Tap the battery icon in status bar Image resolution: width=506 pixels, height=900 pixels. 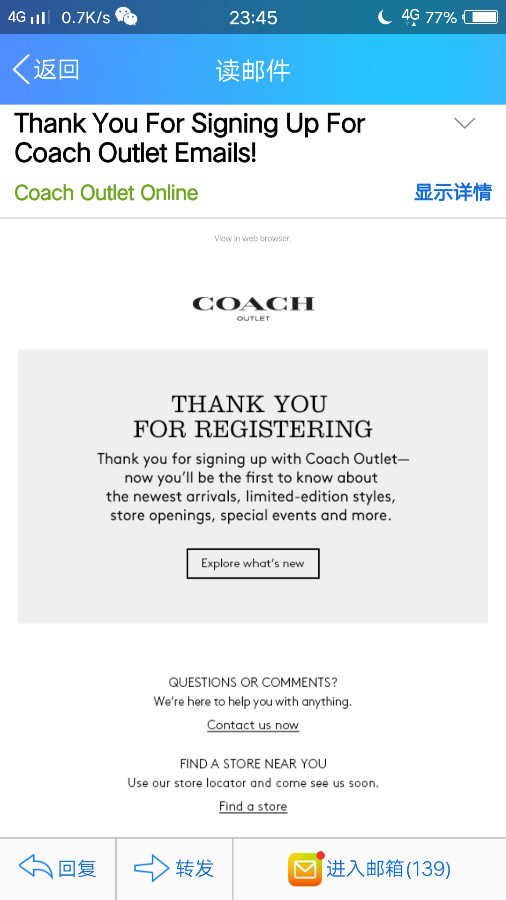tap(481, 17)
